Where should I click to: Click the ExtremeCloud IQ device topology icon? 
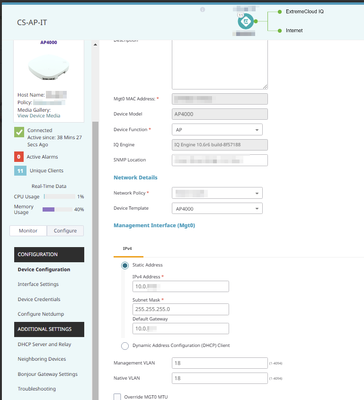246,22
